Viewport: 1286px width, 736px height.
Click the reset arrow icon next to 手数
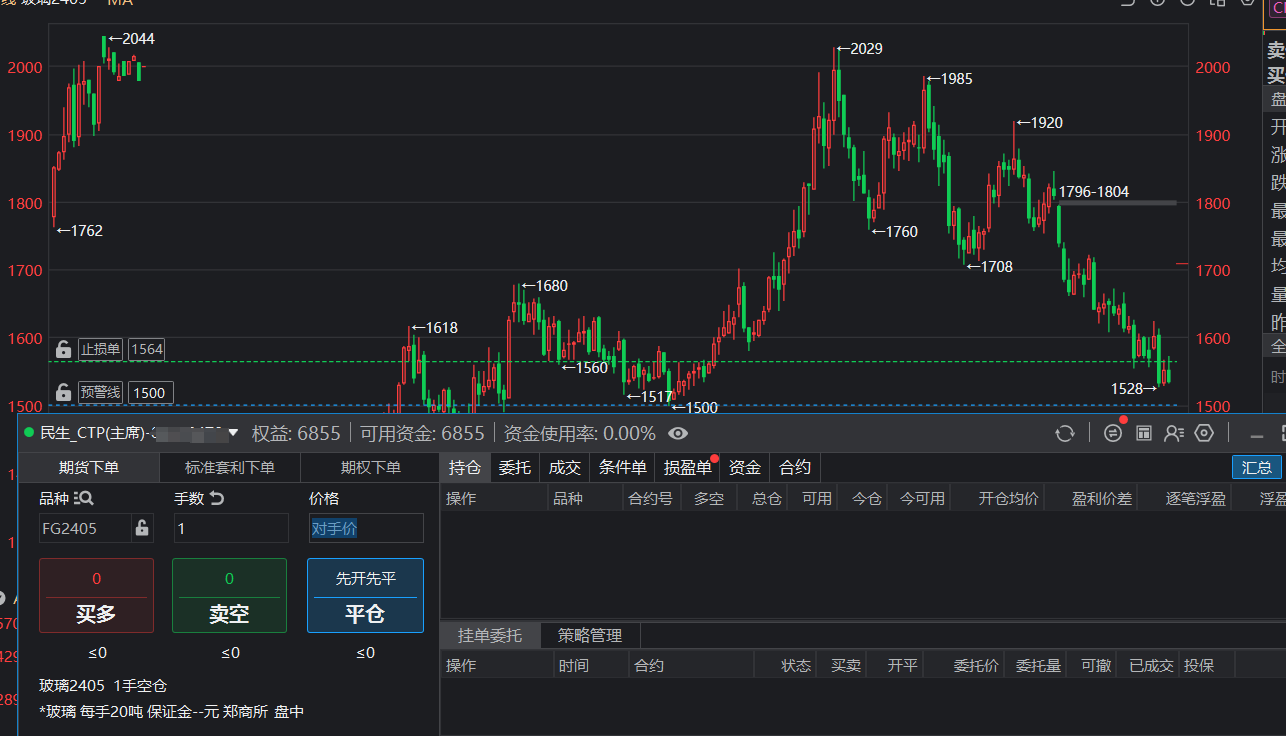(x=216, y=498)
